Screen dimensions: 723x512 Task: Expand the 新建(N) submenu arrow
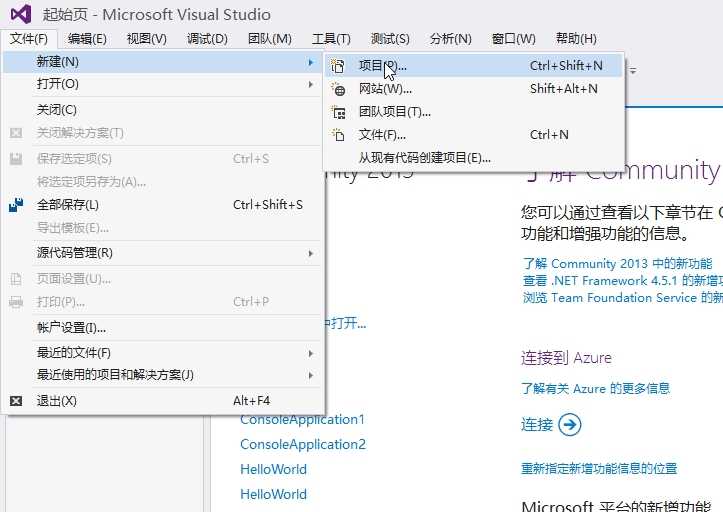[311, 62]
